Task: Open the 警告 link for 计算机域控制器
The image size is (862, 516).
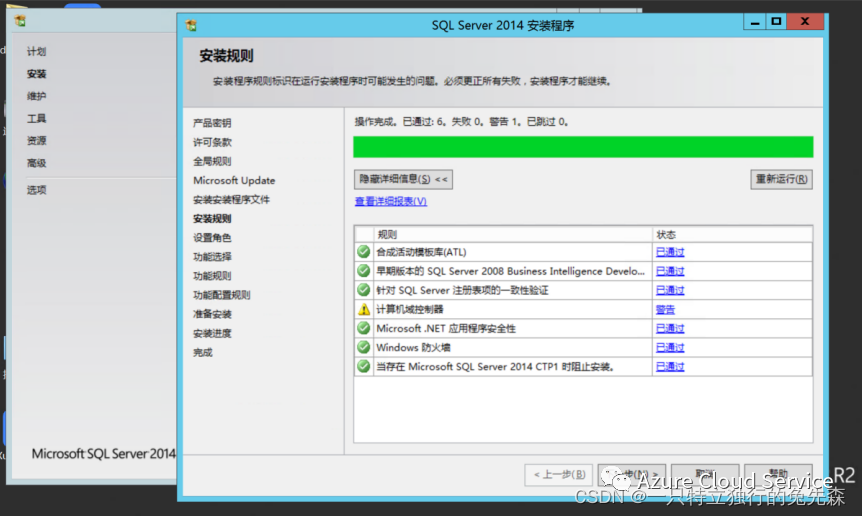Action: (665, 309)
